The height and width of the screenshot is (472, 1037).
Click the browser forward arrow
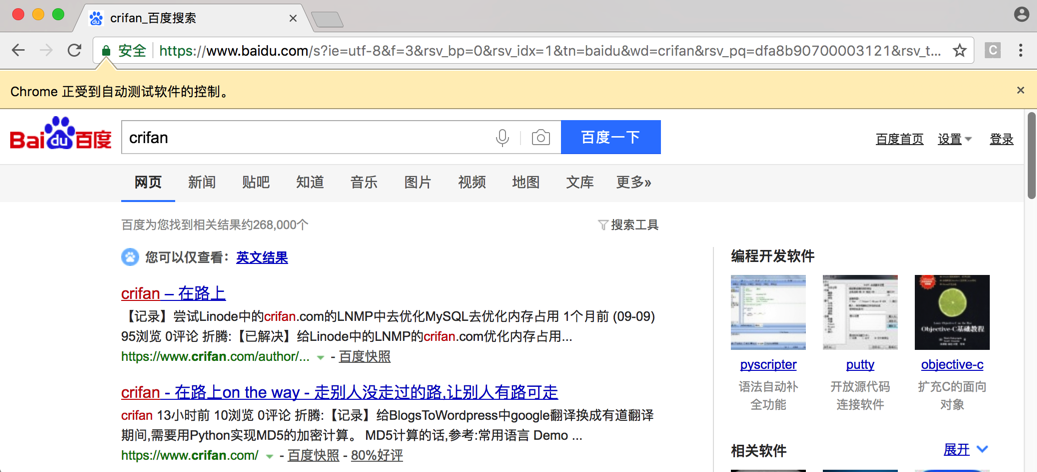pos(46,50)
